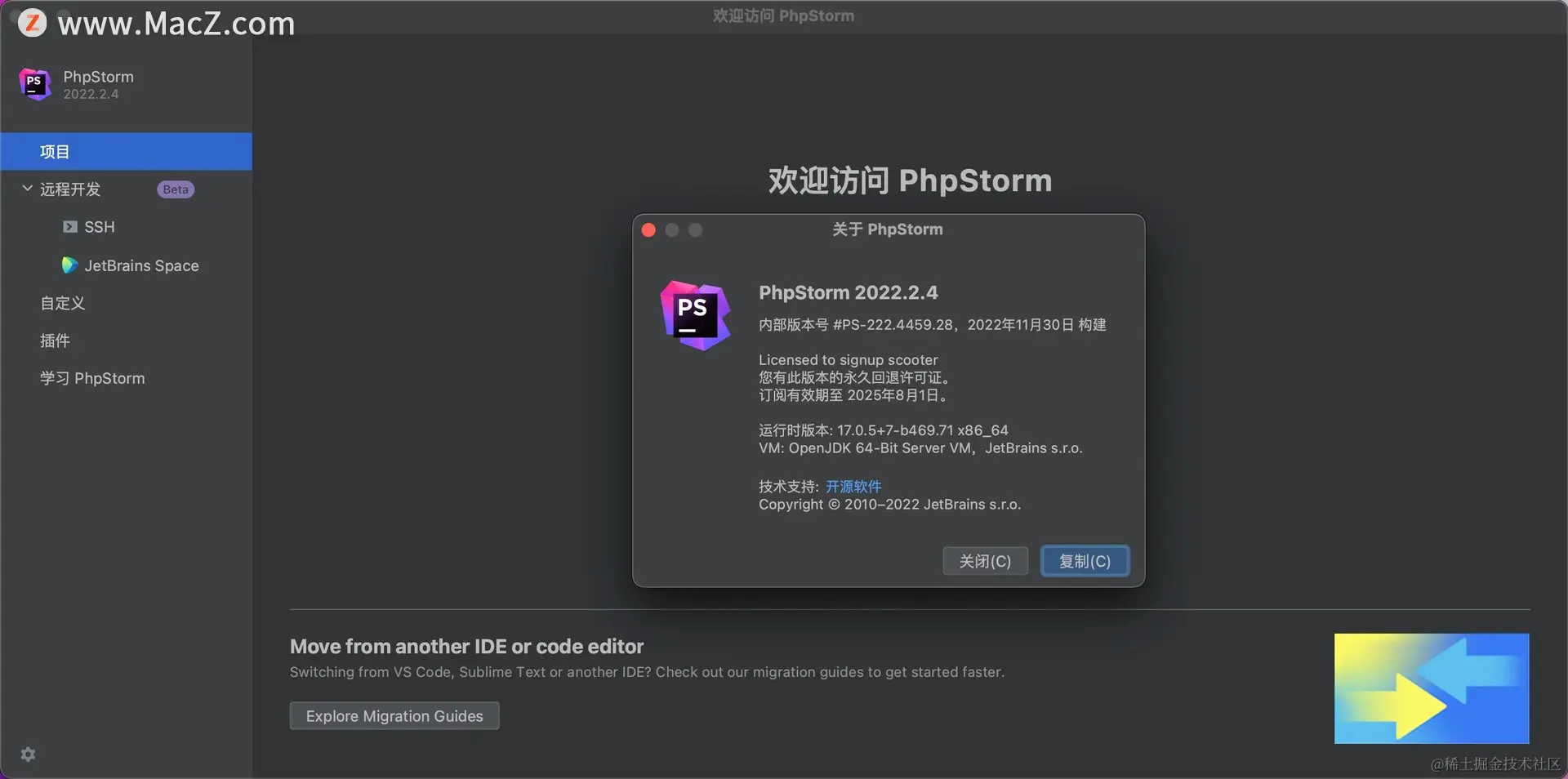Click the 订阅有效期至 2025年8月1日 line
The height and width of the screenshot is (779, 1568).
855,395
